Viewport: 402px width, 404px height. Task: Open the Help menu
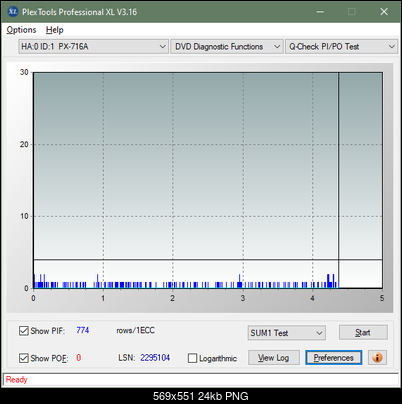(x=54, y=30)
